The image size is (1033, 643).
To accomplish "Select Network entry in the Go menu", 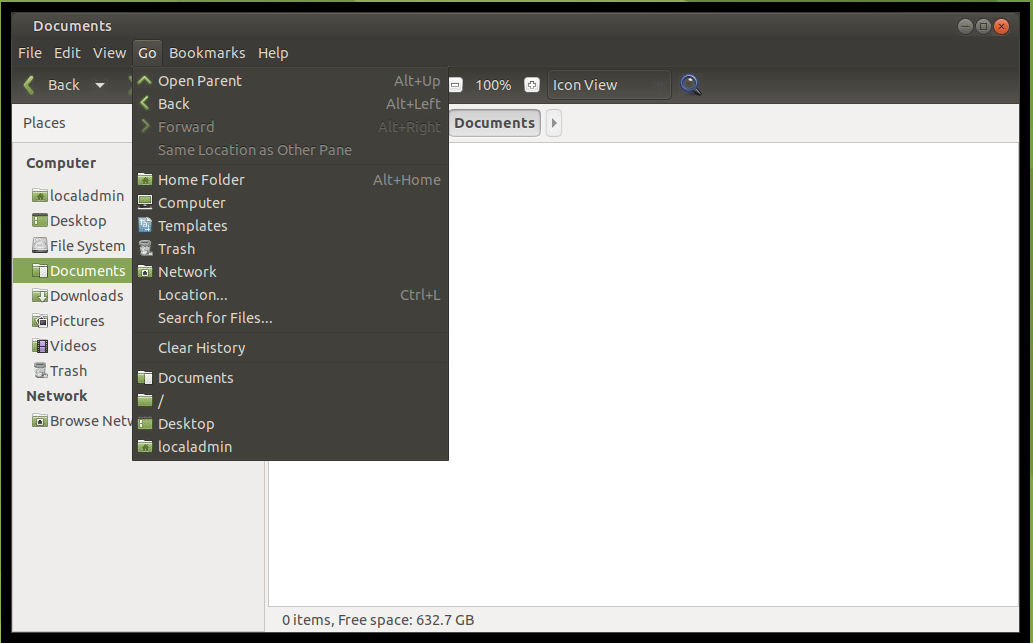I will (187, 272).
